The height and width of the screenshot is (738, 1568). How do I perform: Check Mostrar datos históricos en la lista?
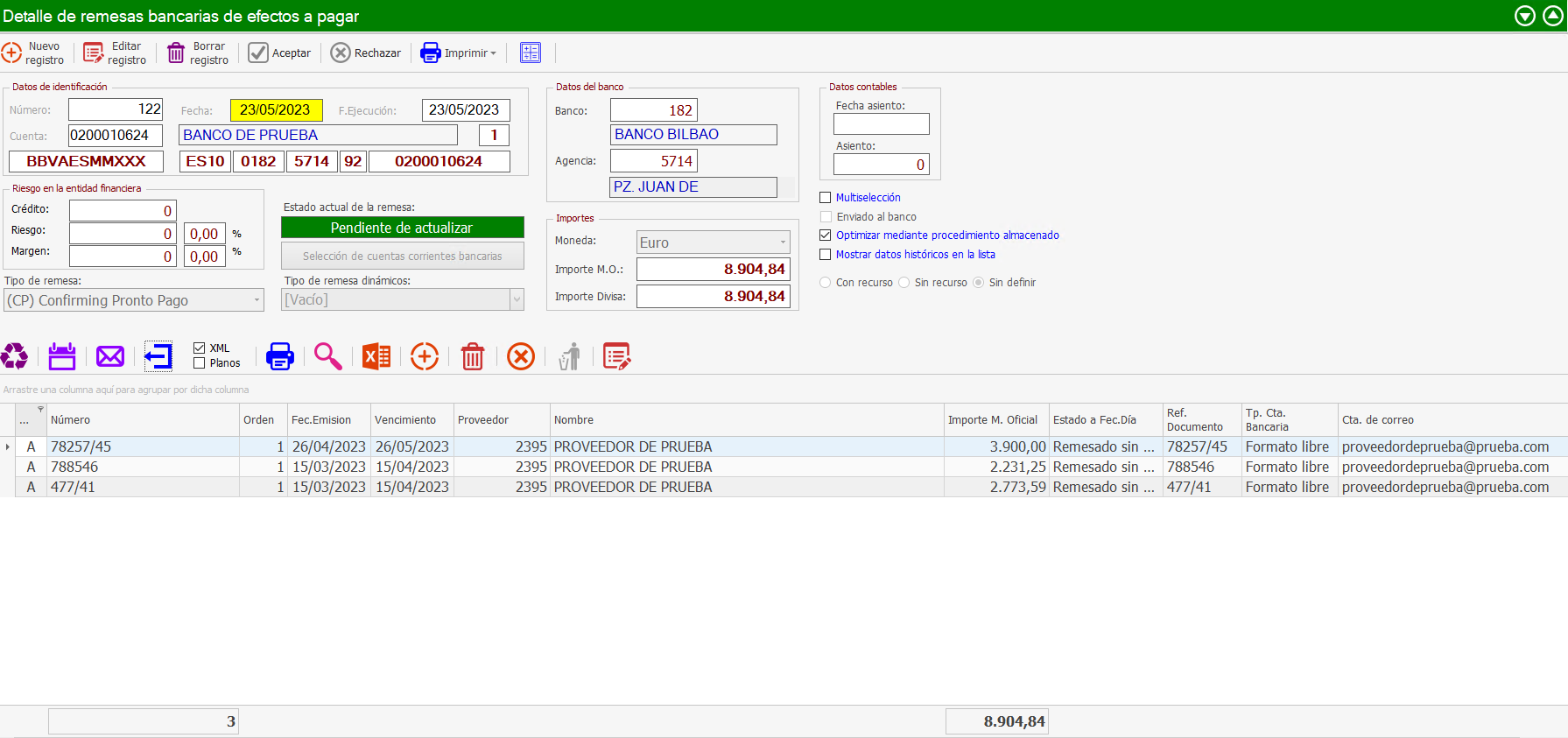pos(826,255)
